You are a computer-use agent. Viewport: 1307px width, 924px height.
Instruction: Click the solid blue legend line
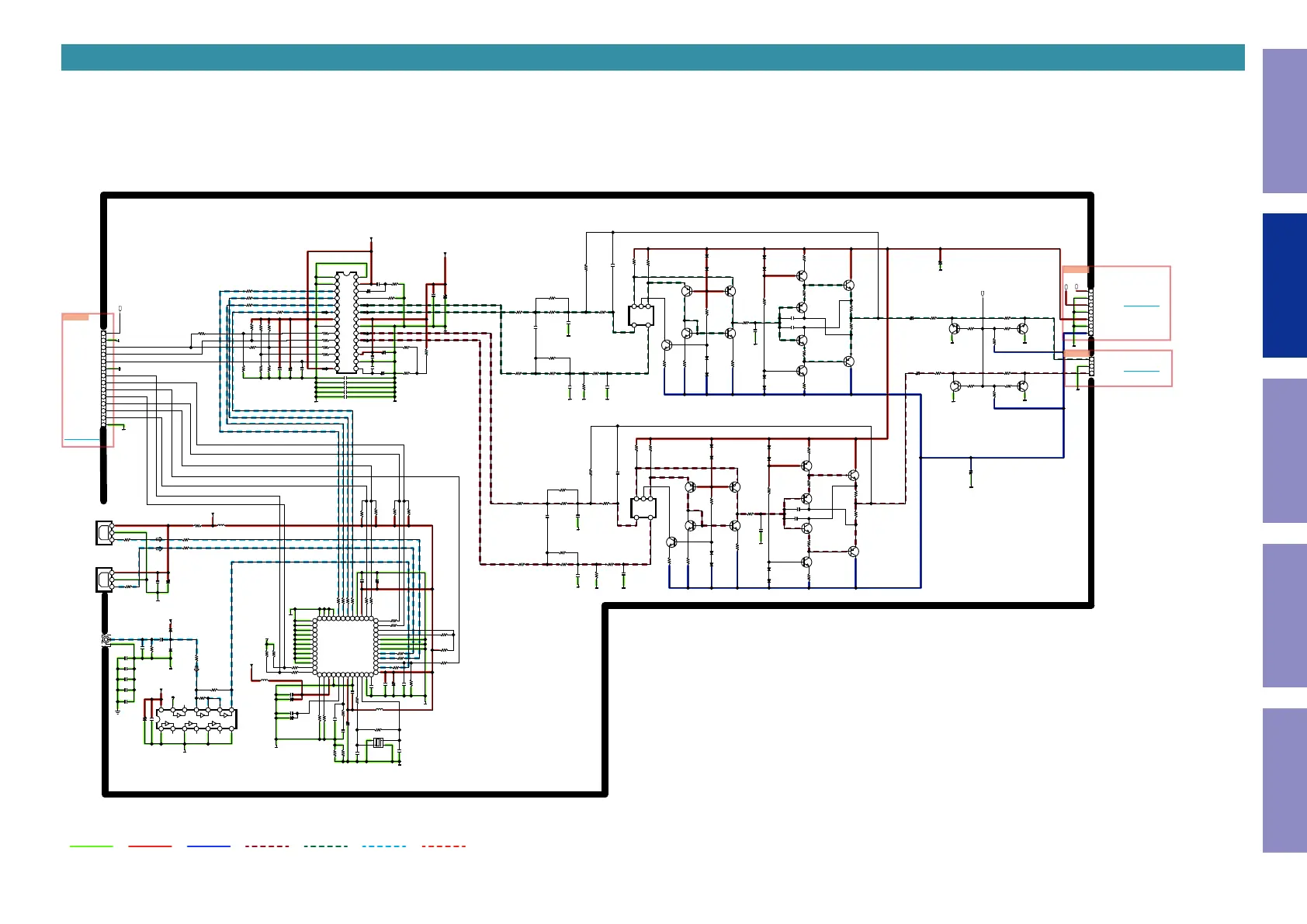(209, 846)
